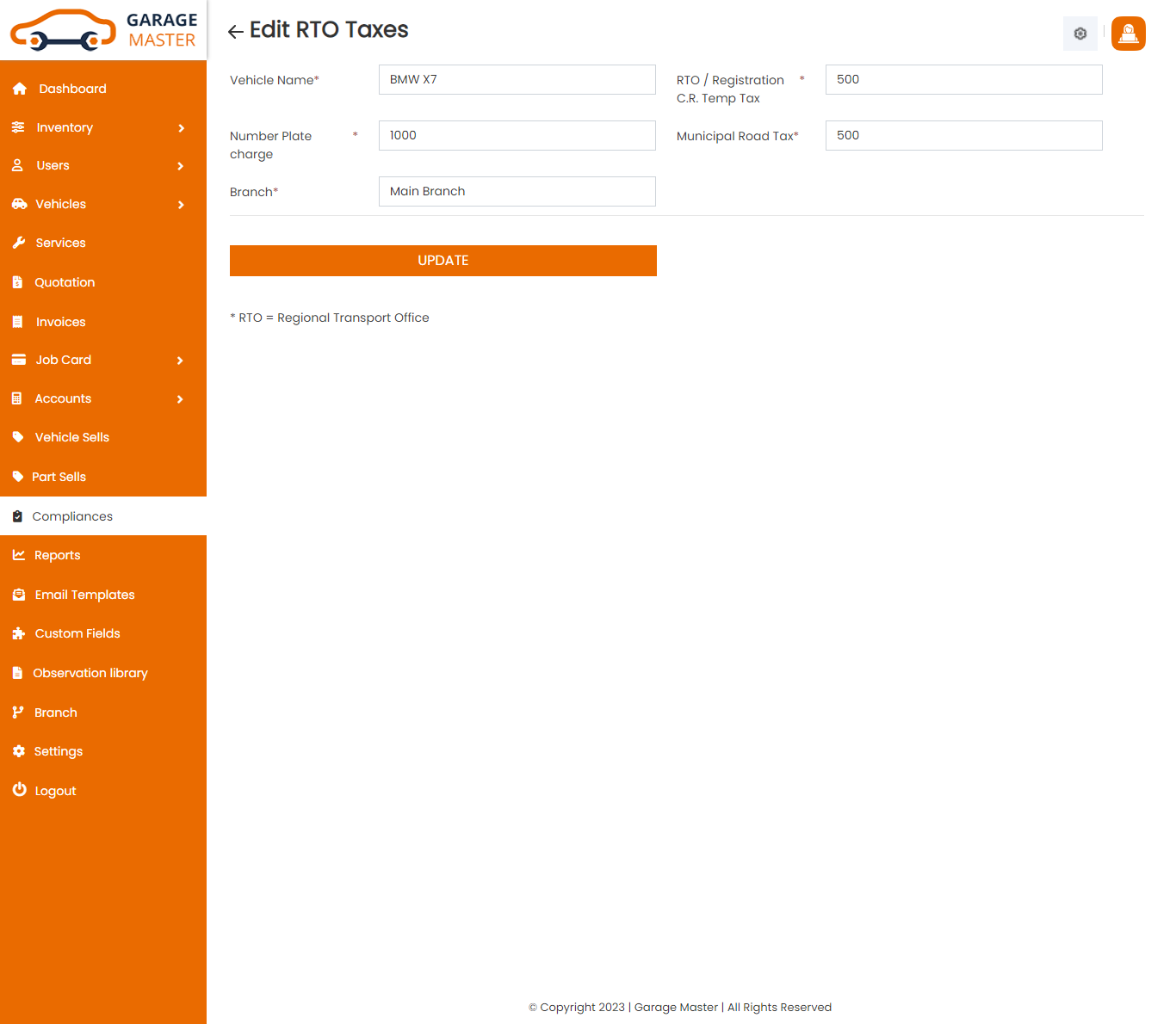Viewport: 1176px width, 1024px height.
Task: Open the Compliances menu item
Action: coord(72,516)
